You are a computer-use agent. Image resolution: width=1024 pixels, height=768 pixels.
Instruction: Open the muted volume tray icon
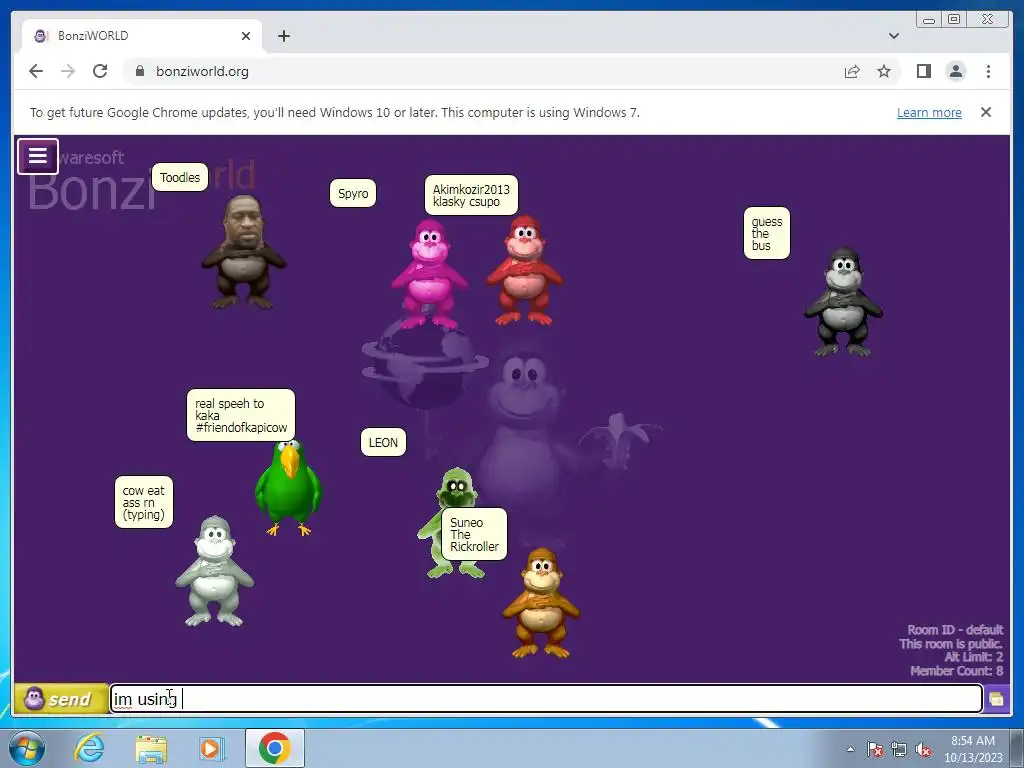point(923,749)
